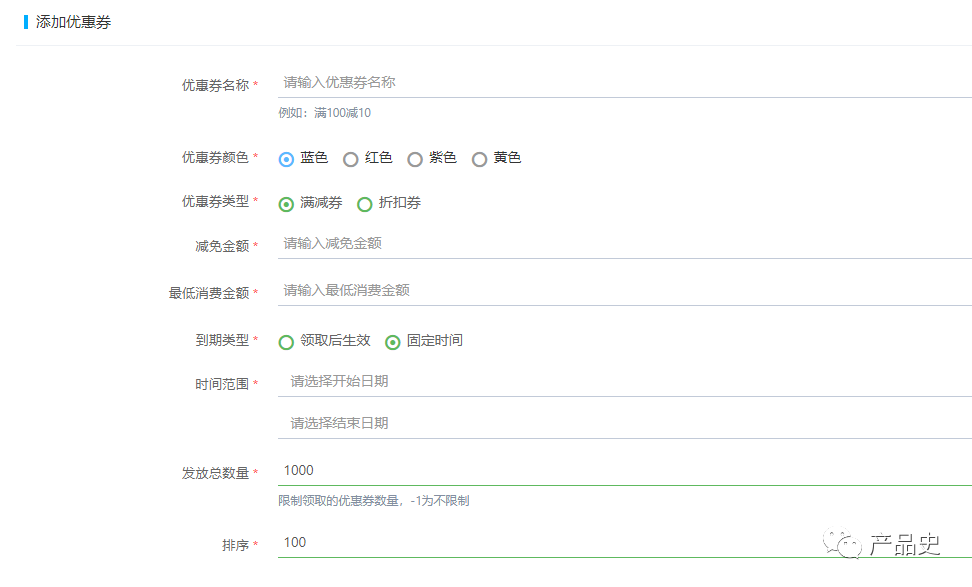Click the 产品史 watermark text
The height and width of the screenshot is (587, 972).
click(x=905, y=545)
